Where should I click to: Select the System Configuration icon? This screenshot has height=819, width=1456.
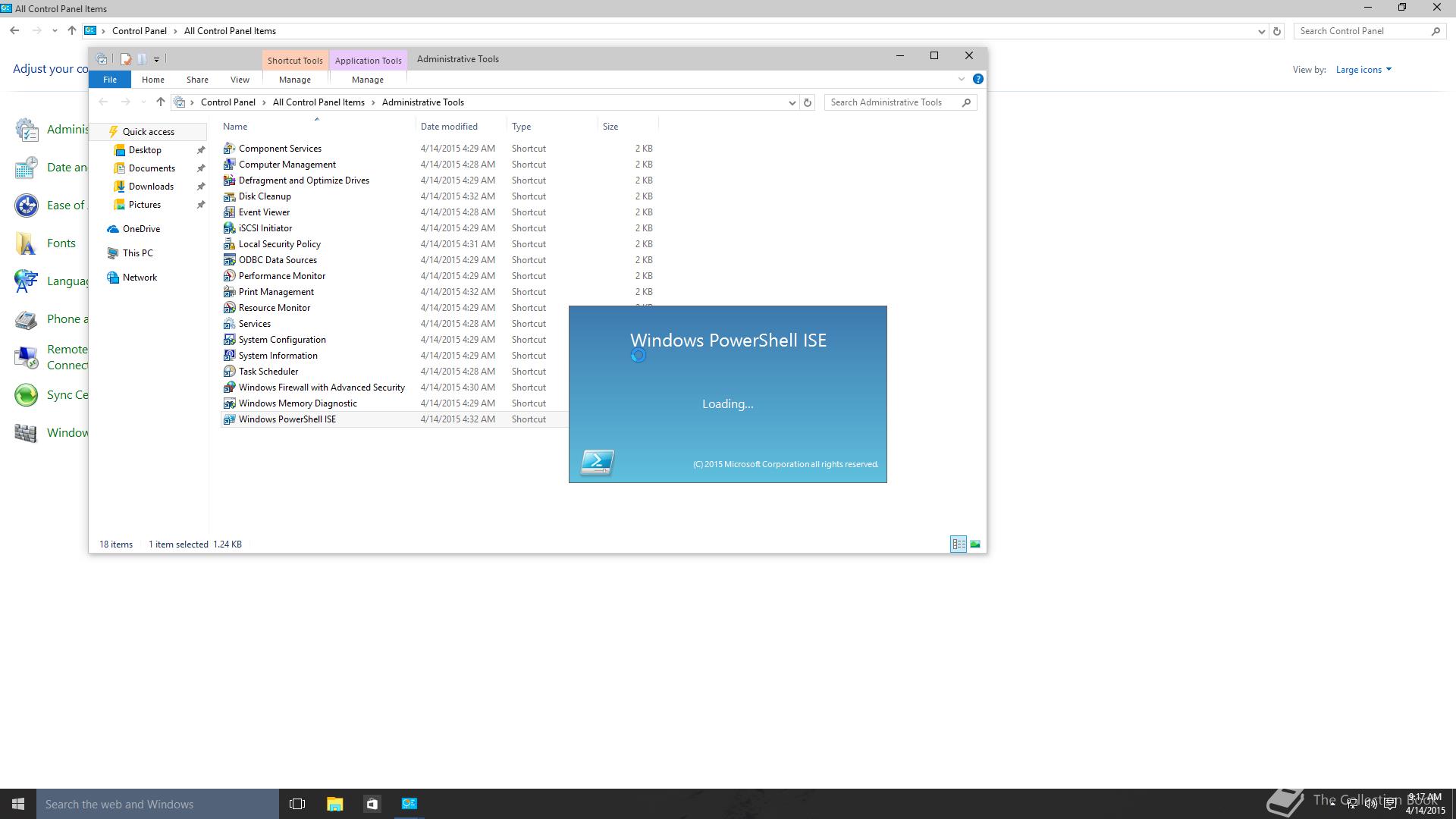point(229,340)
